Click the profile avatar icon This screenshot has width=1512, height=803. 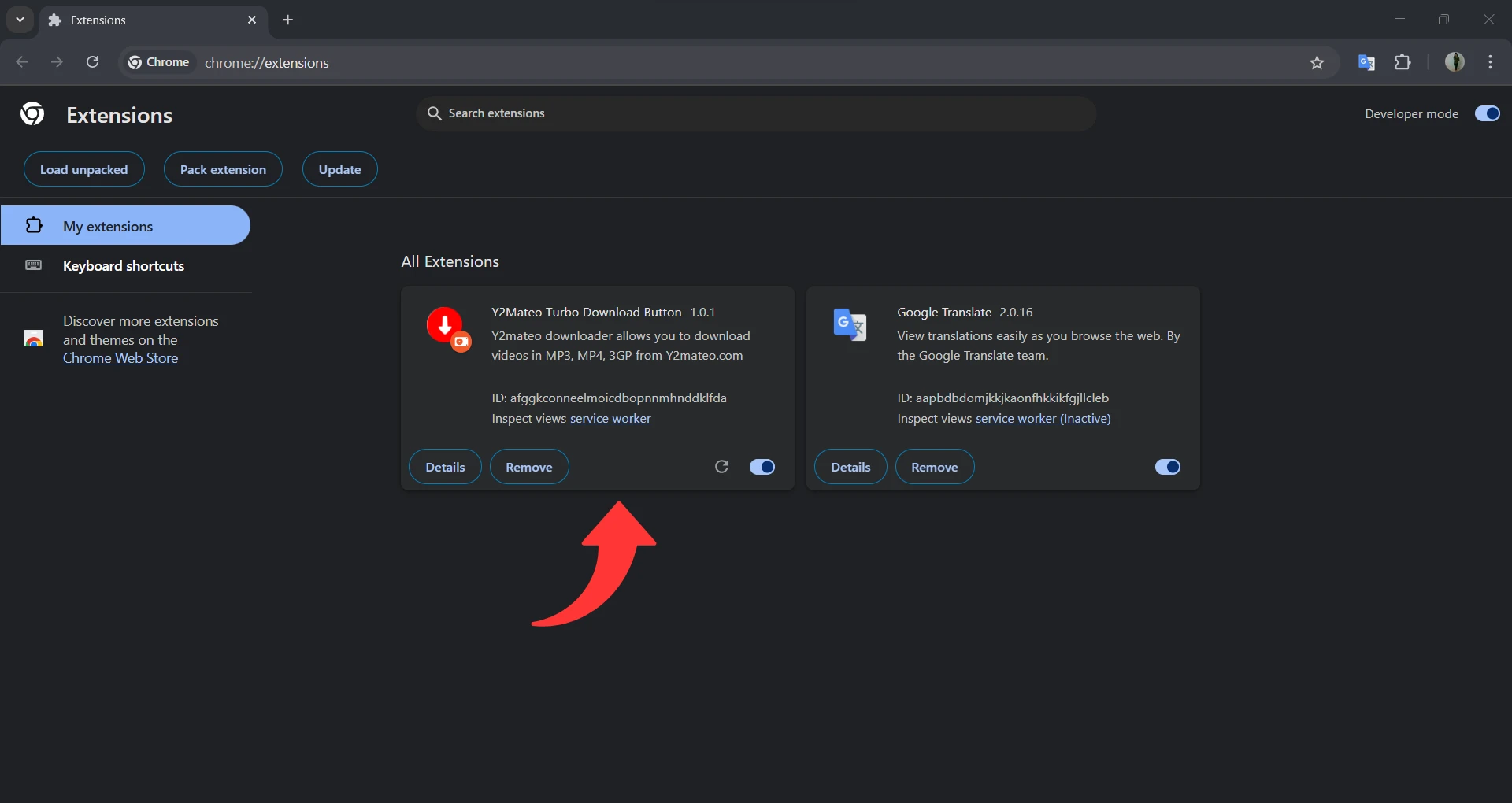(1455, 62)
